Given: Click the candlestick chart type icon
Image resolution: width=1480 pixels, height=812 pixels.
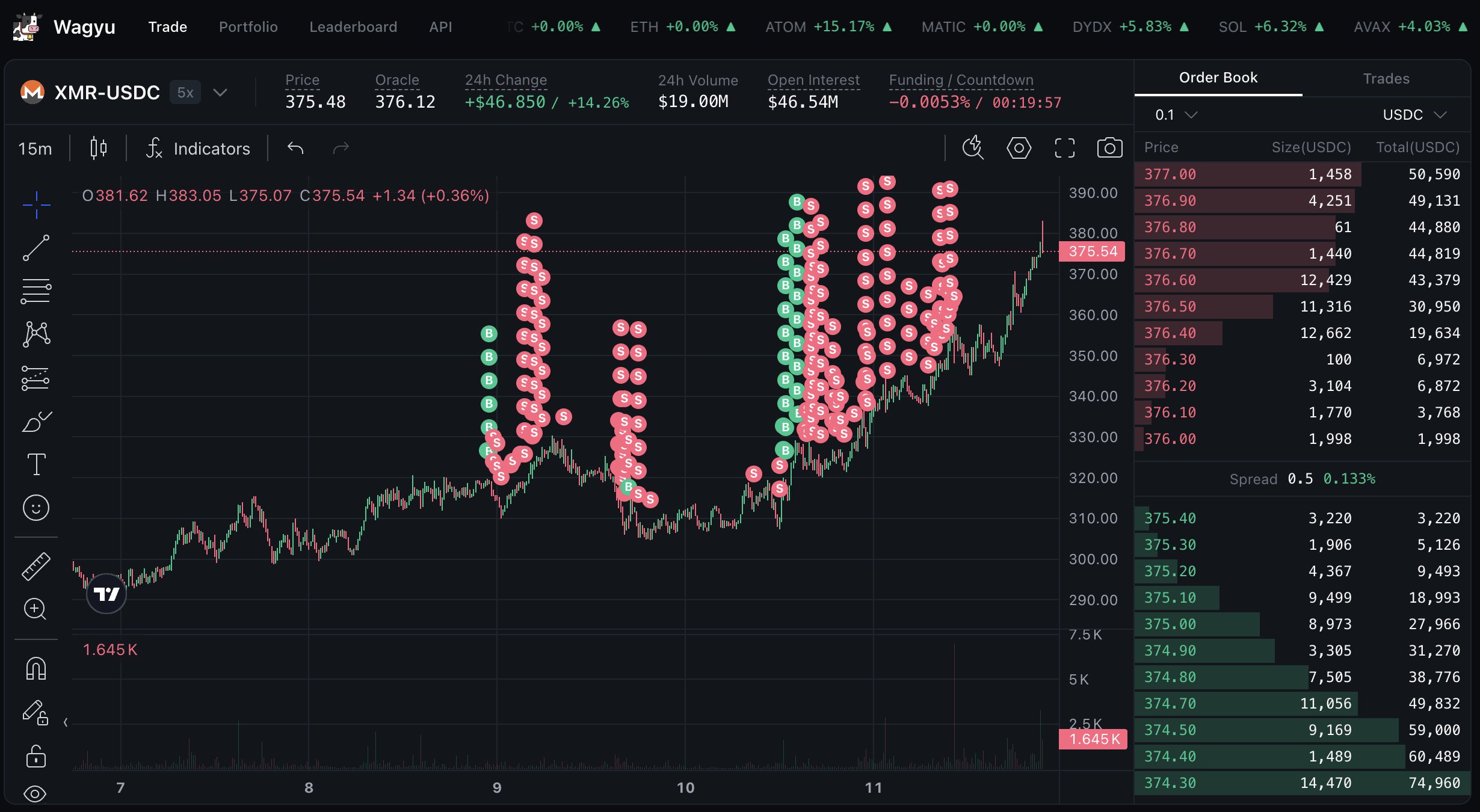Looking at the screenshot, I should [x=99, y=148].
